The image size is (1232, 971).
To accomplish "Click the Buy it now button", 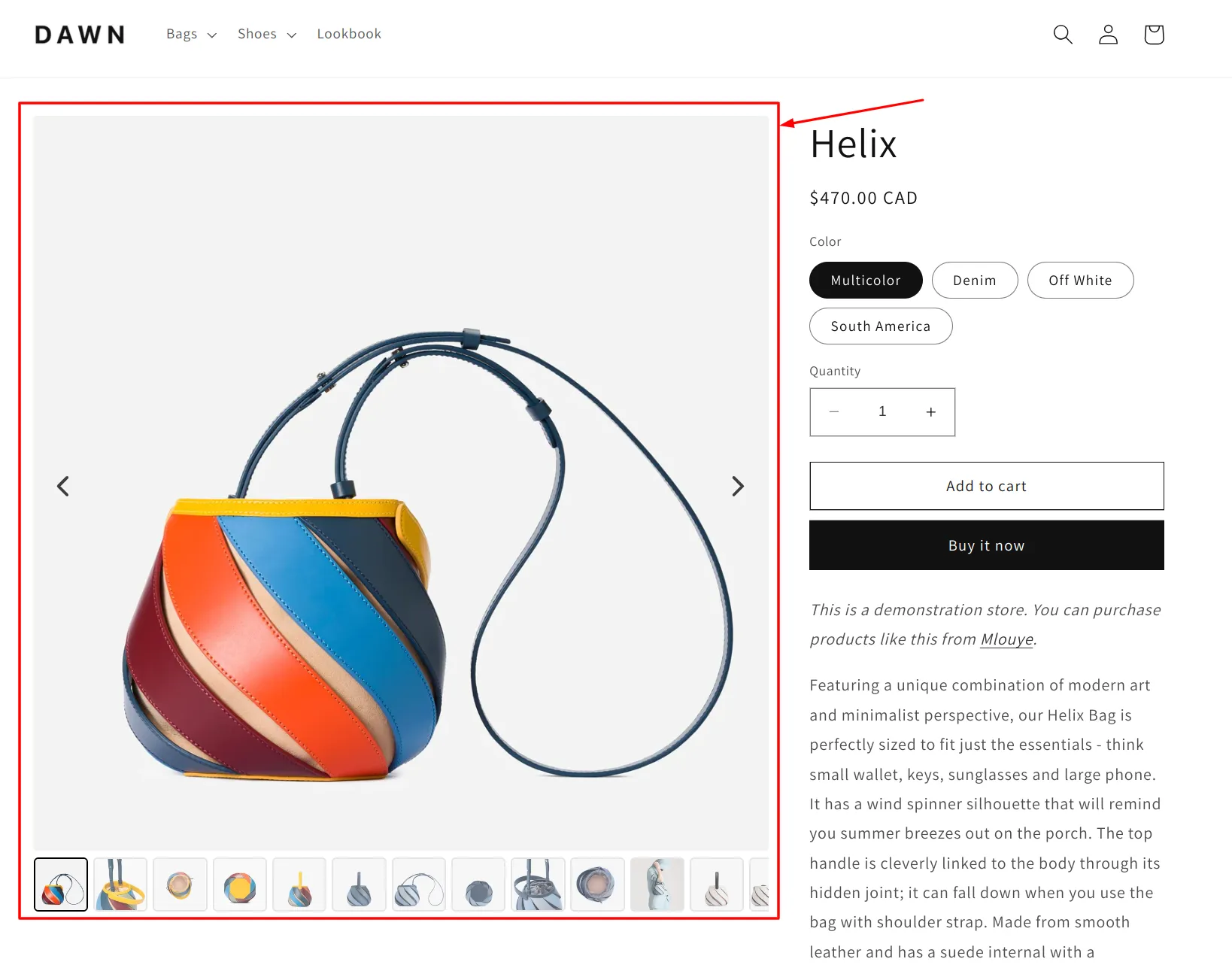I will click(x=987, y=545).
